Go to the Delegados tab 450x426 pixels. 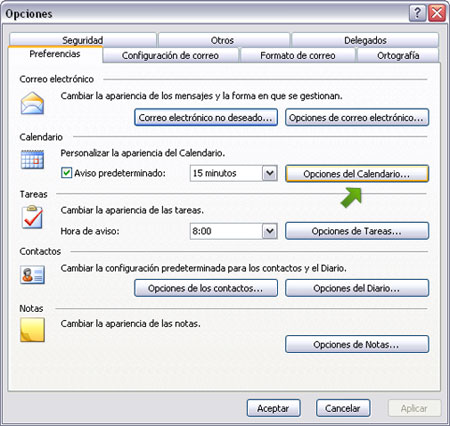point(365,40)
